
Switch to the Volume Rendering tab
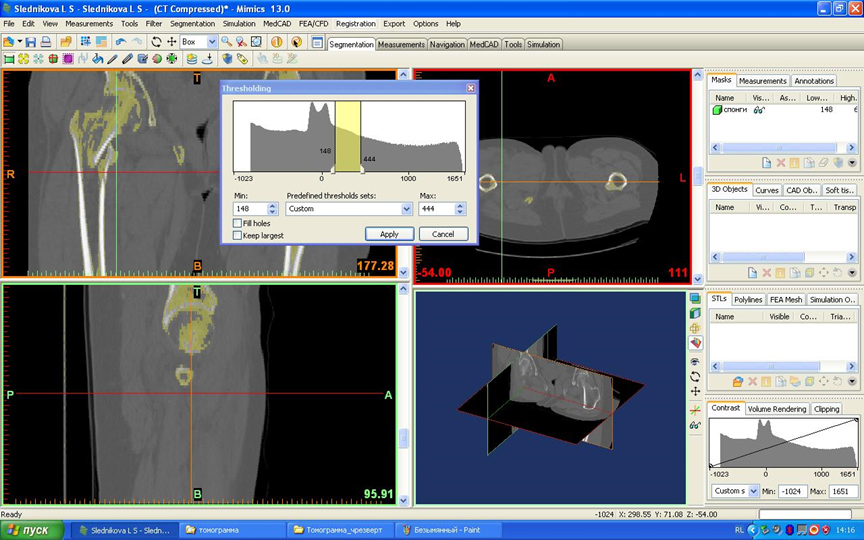point(777,409)
